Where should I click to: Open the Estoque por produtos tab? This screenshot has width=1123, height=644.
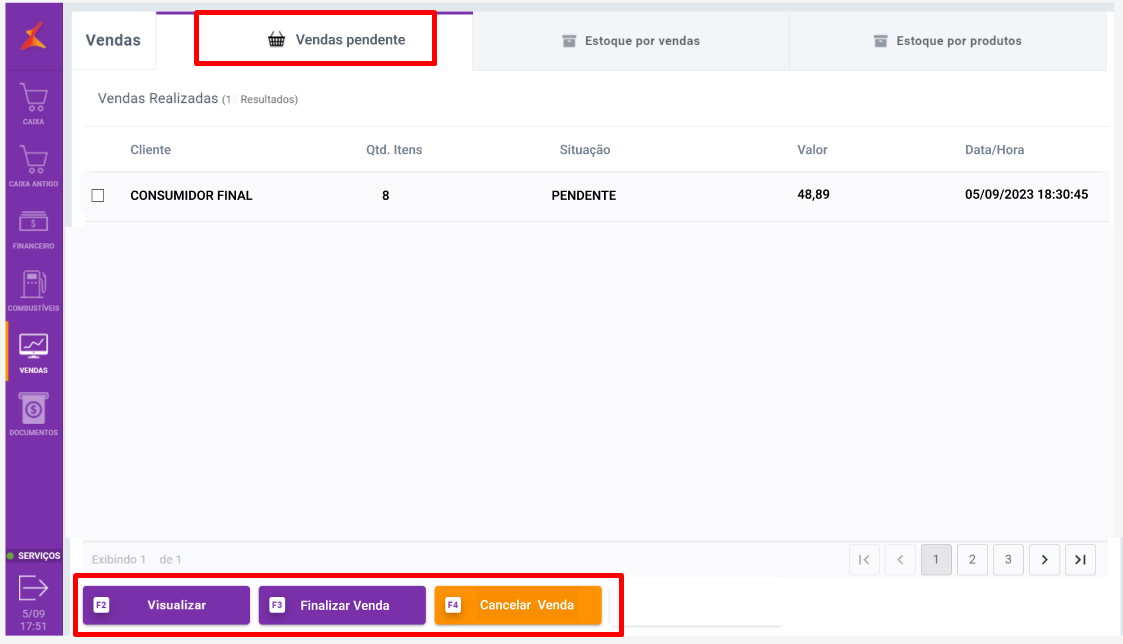click(947, 41)
